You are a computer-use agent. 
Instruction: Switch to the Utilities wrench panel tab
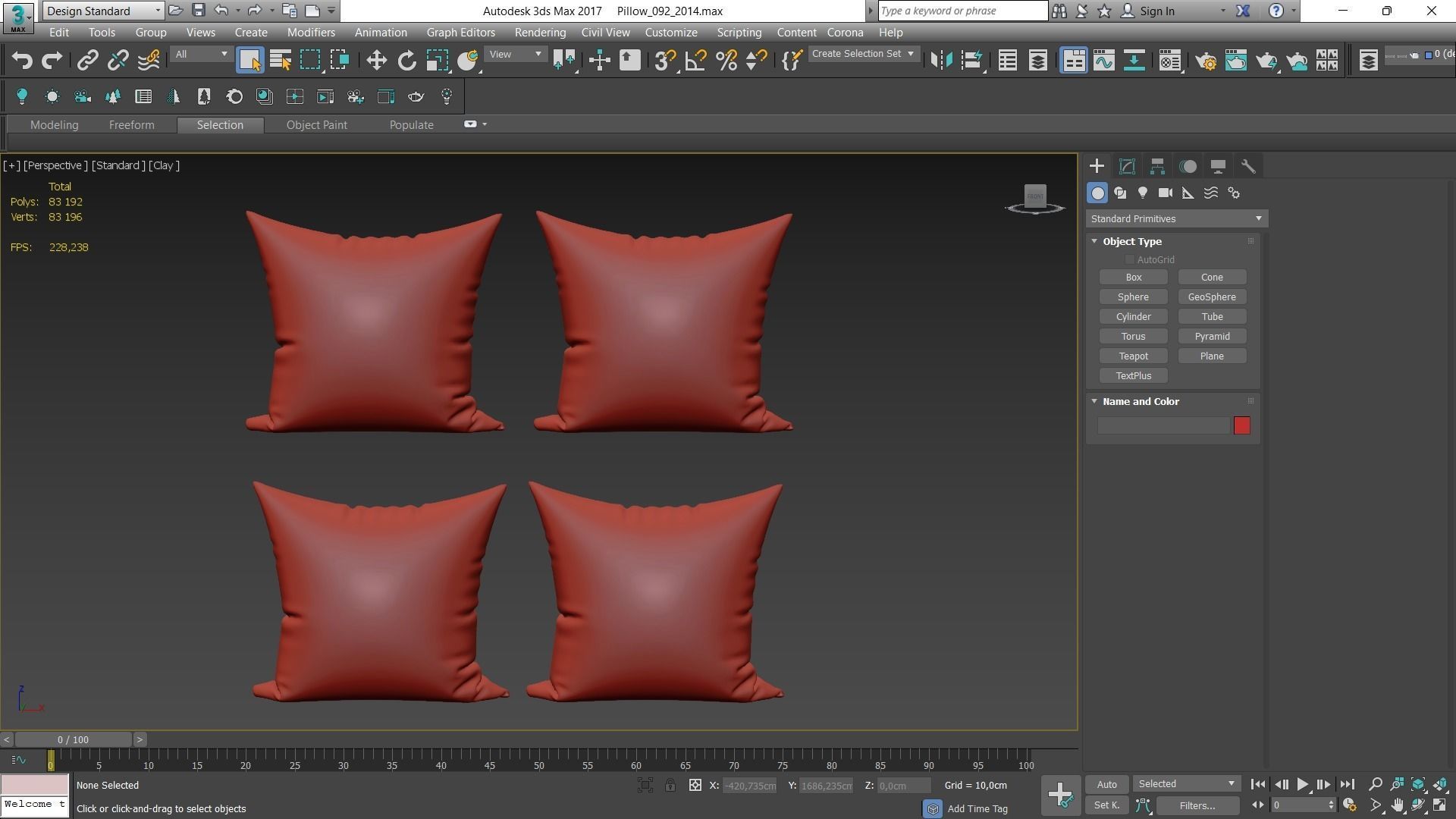[x=1248, y=166]
